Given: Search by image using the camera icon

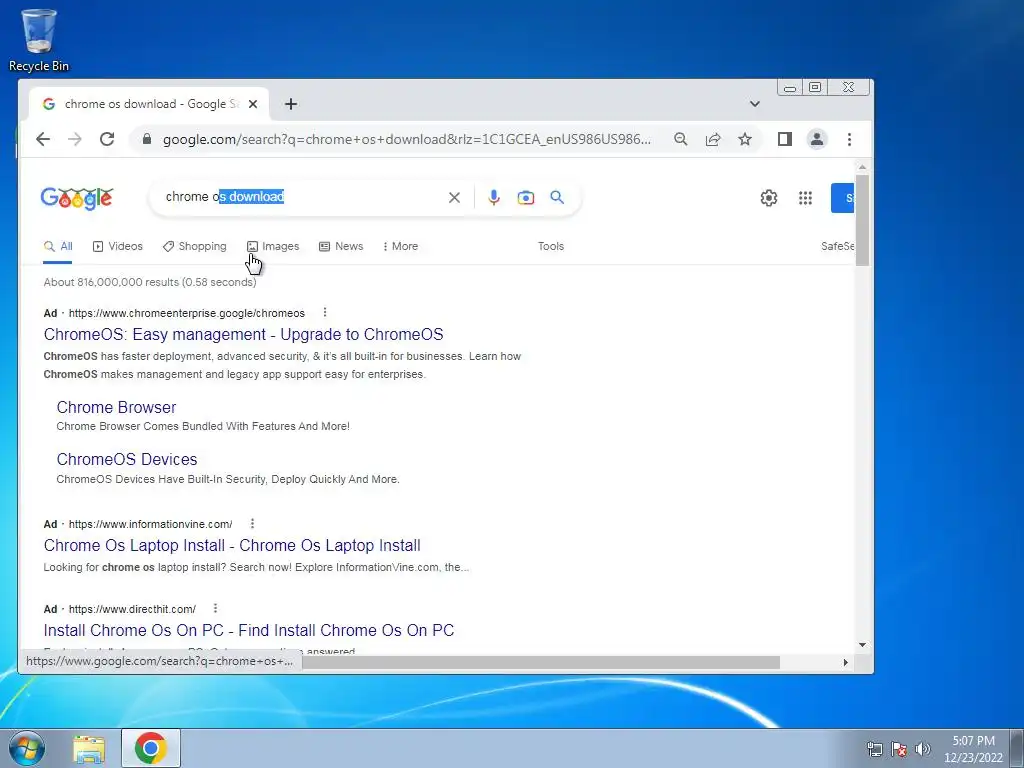Looking at the screenshot, I should pyautogui.click(x=526, y=197).
